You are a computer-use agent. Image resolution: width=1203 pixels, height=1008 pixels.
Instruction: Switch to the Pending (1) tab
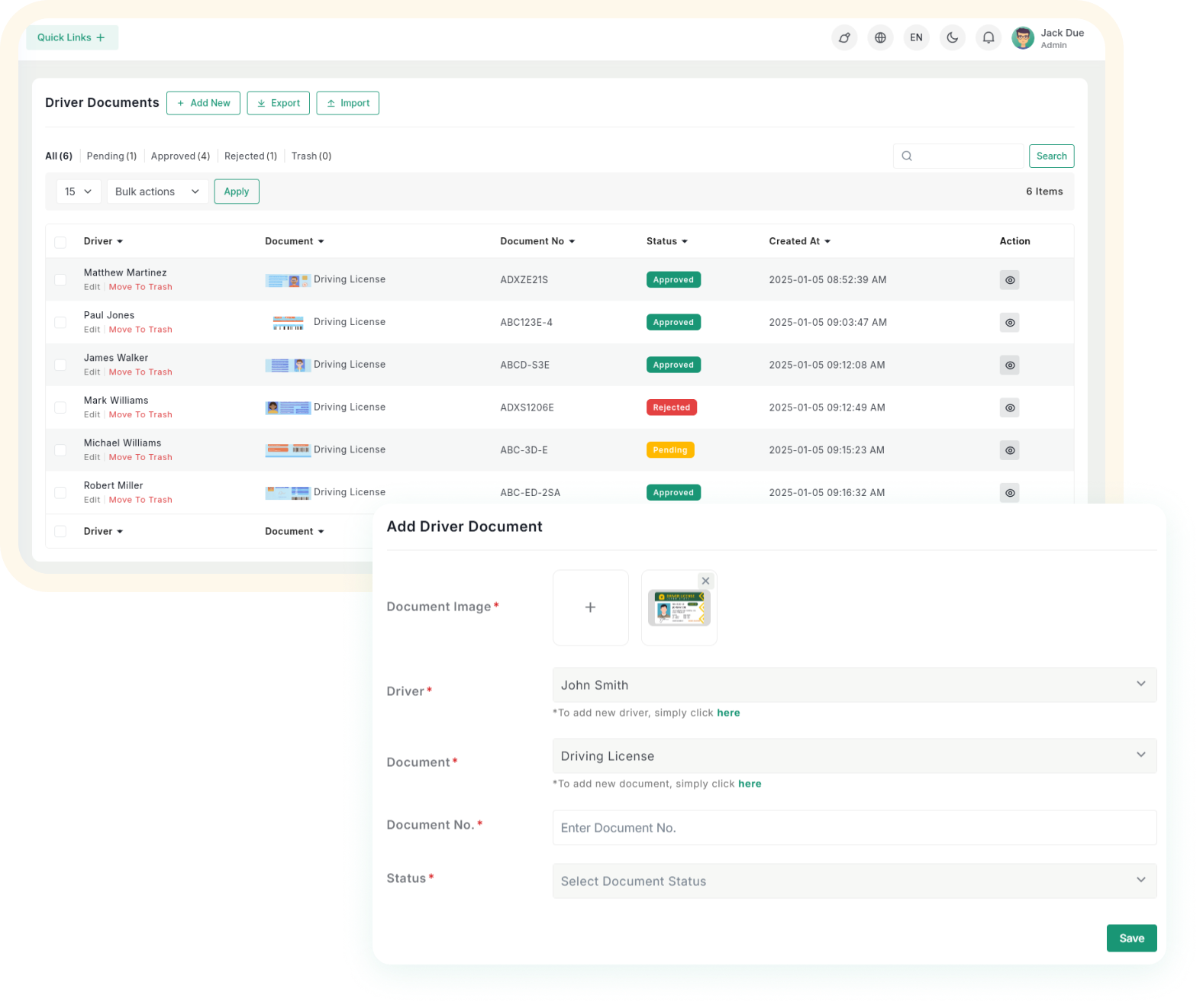tap(111, 156)
